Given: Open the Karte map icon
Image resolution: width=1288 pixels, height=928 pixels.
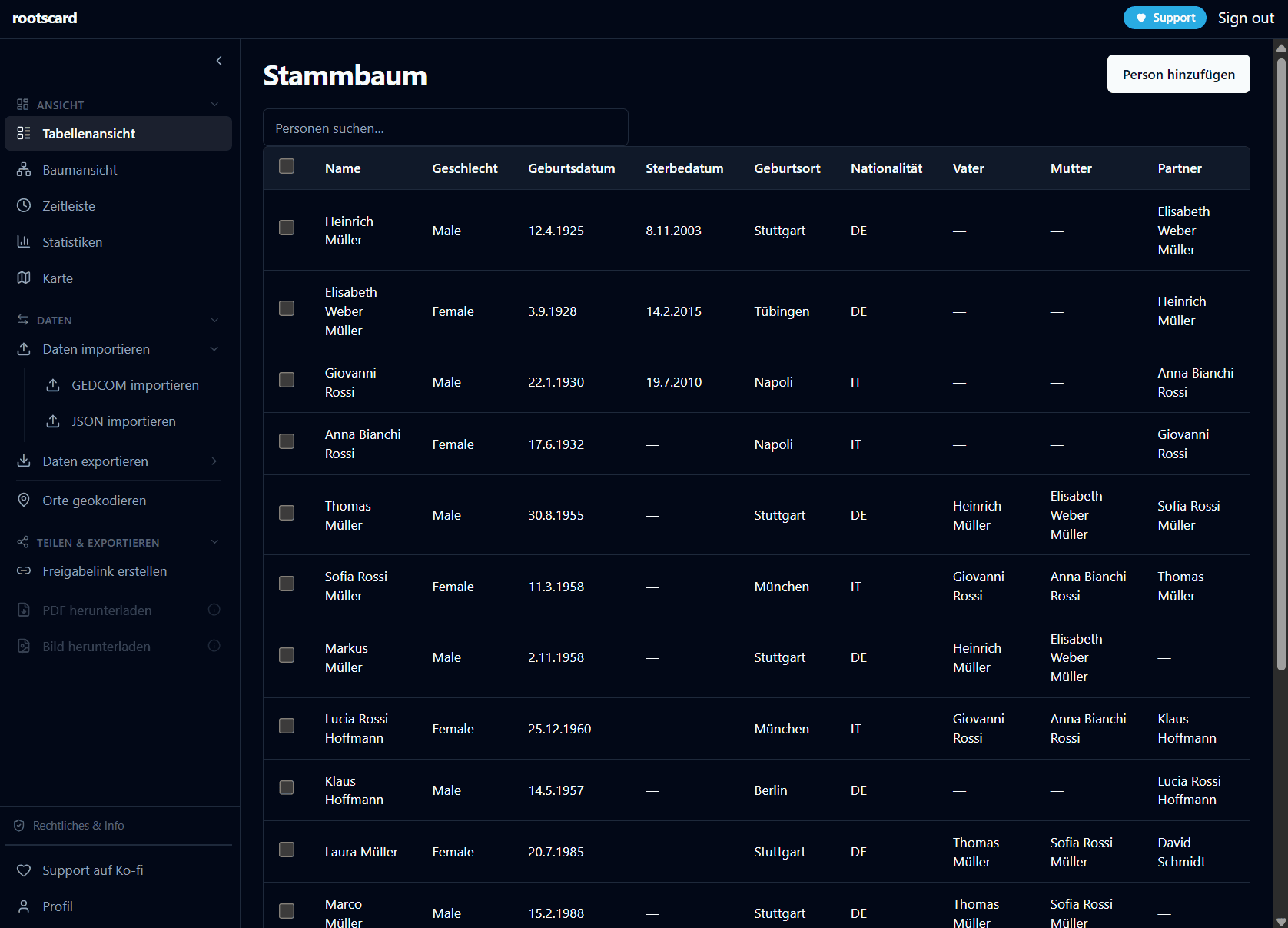Looking at the screenshot, I should 24,278.
